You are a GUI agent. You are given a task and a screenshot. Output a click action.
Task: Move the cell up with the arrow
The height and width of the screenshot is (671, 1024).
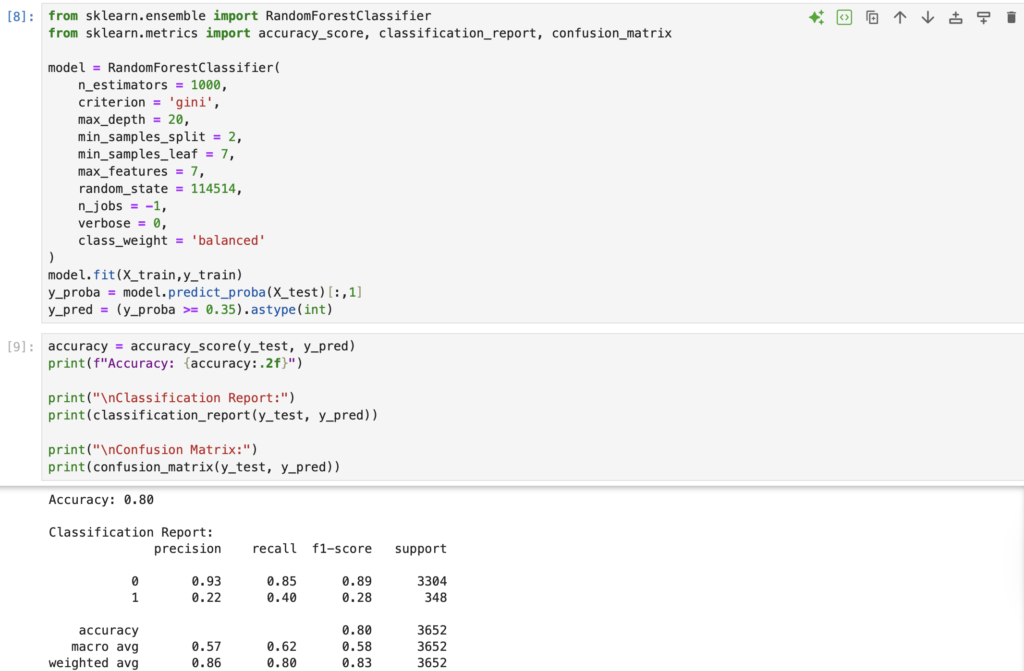click(x=900, y=18)
